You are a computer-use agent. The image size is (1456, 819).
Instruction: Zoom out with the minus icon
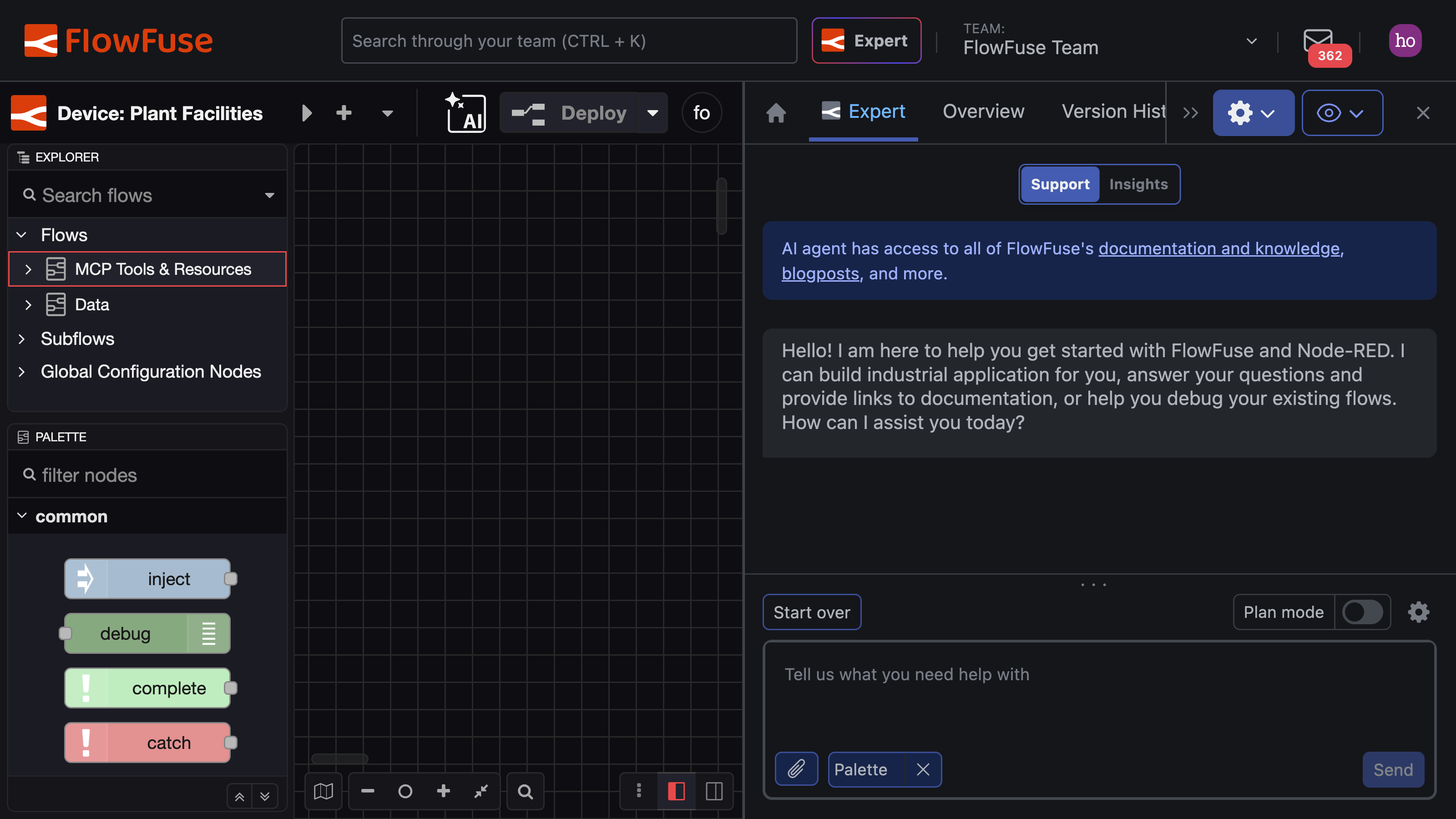coord(368,791)
